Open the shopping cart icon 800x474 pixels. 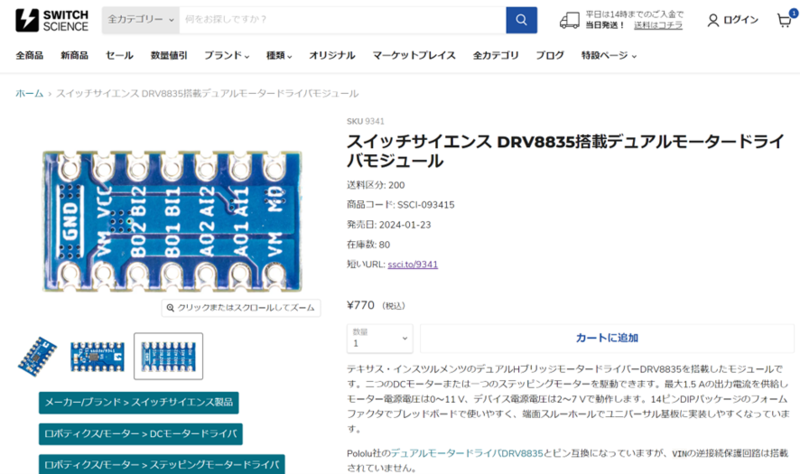point(785,20)
